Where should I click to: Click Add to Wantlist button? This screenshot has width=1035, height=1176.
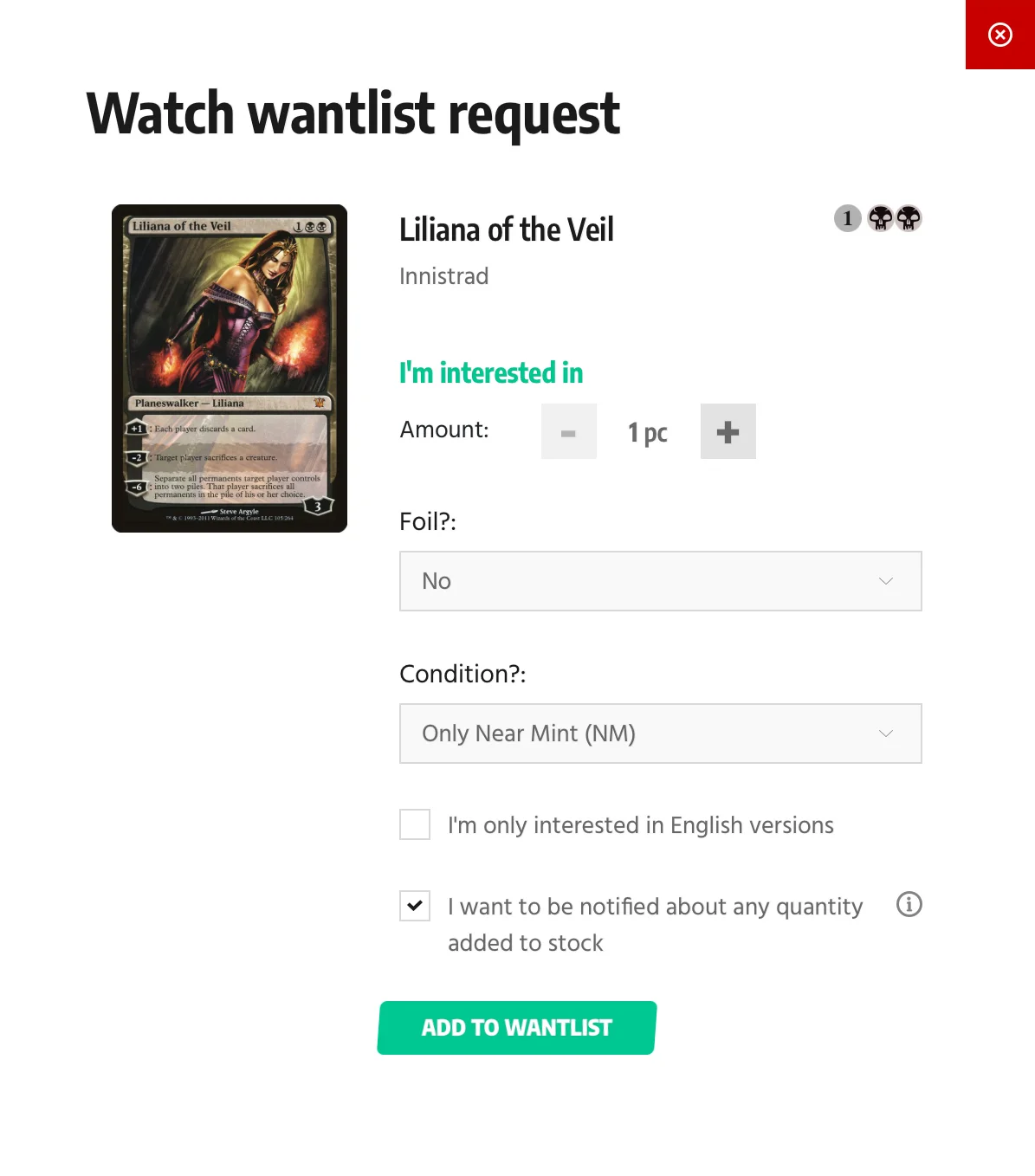[517, 1028]
